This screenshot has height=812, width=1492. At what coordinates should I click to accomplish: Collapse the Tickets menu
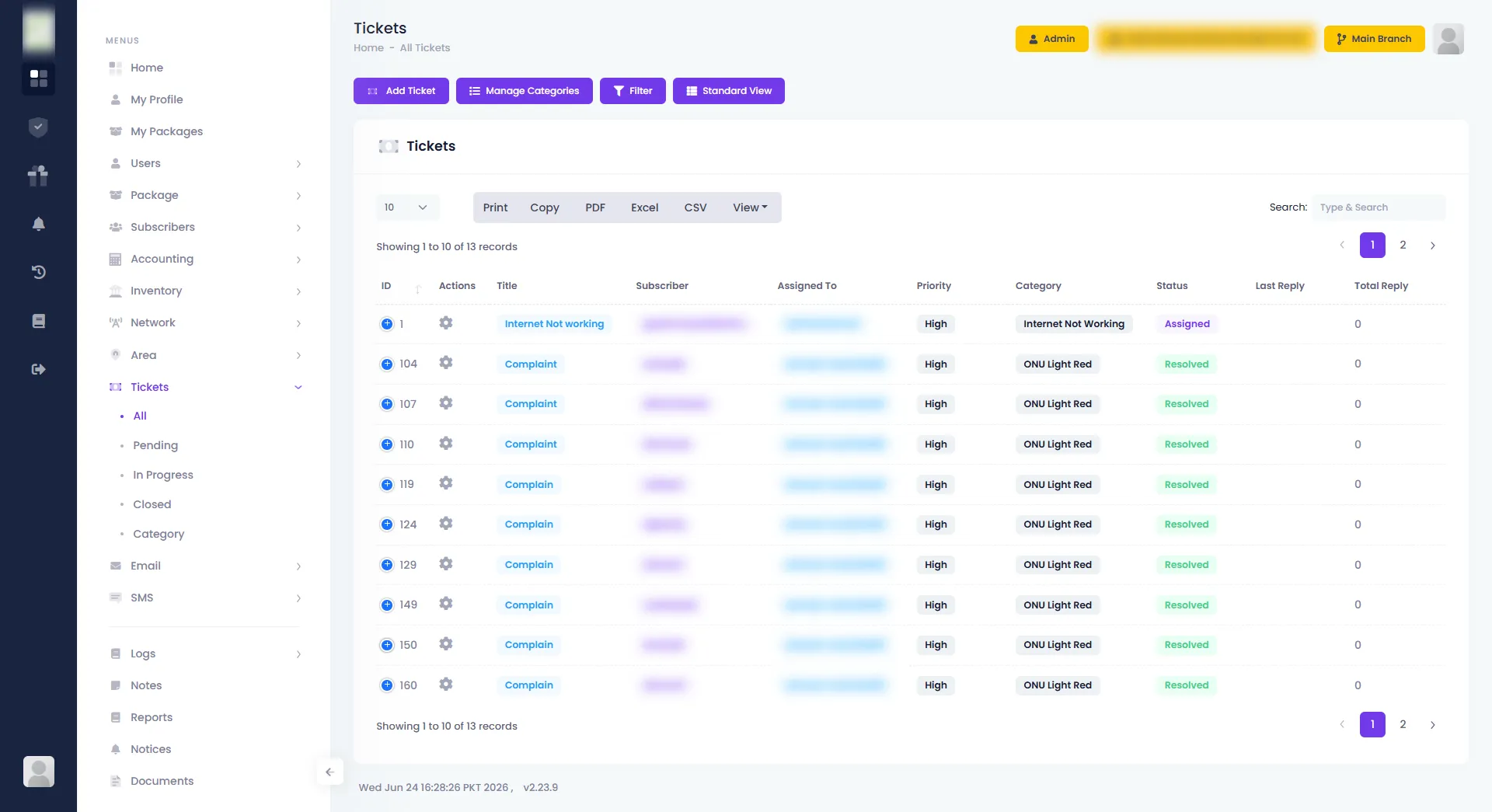(x=205, y=387)
